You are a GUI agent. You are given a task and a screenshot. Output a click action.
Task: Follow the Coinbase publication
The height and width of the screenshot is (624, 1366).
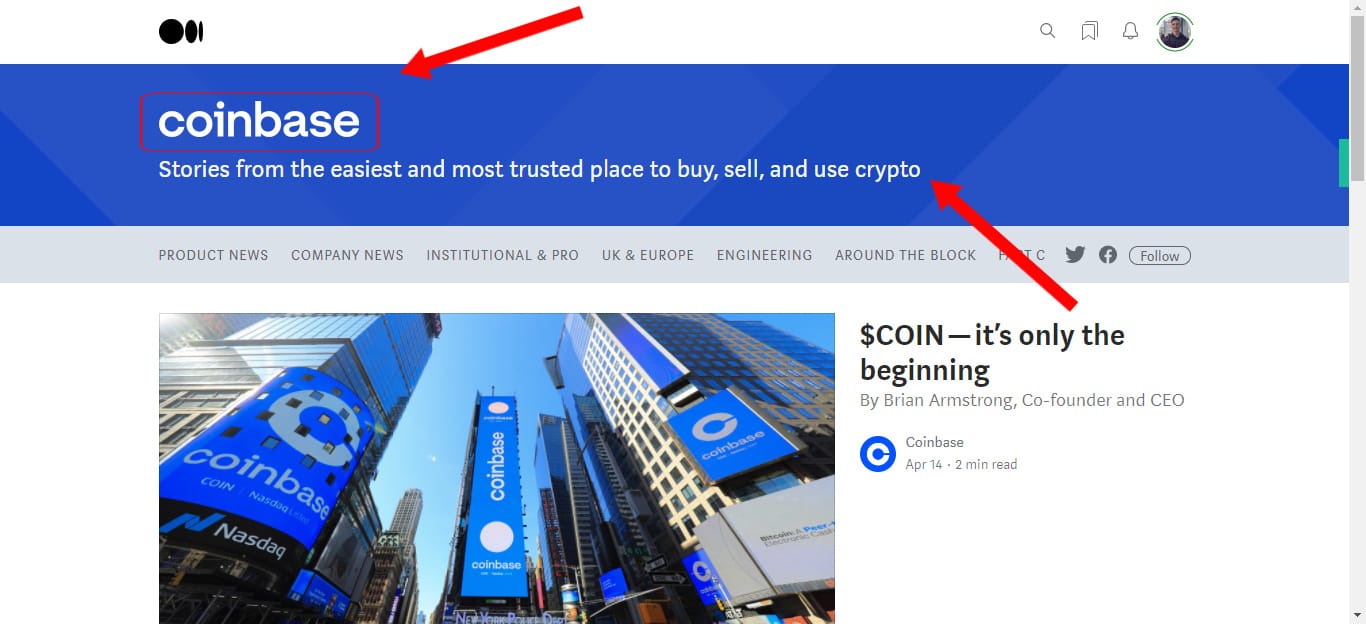click(x=1160, y=255)
